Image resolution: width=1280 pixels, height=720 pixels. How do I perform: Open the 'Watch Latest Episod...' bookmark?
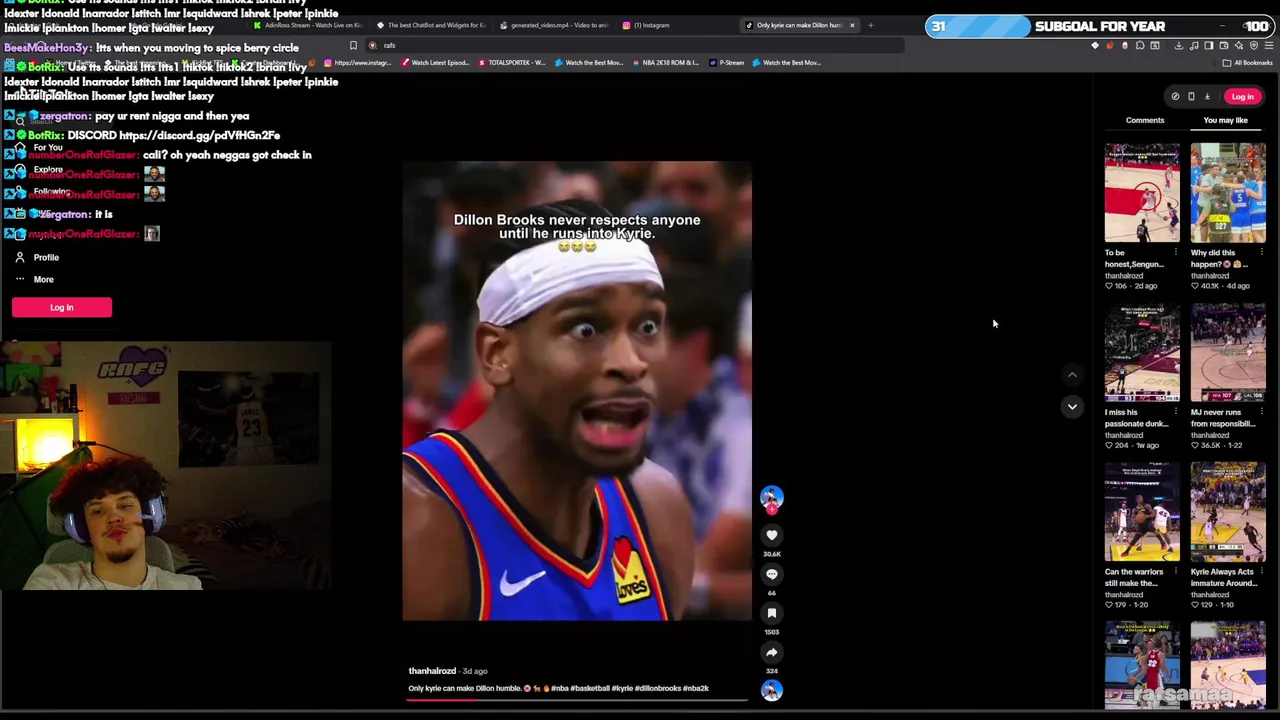[x=435, y=63]
